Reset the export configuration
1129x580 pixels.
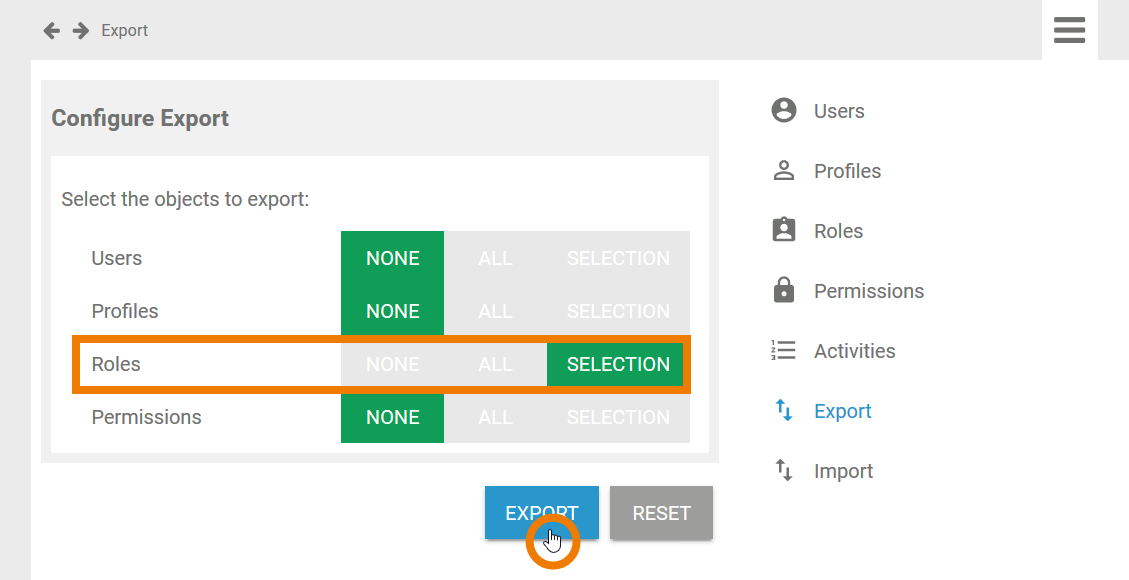(x=661, y=512)
